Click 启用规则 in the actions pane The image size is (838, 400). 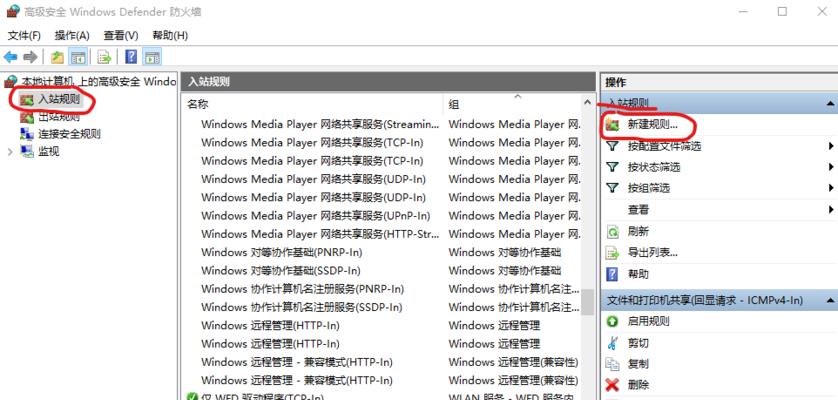click(648, 321)
